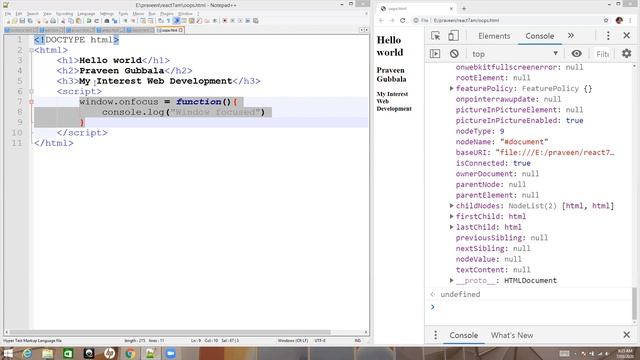
Task: Switch to the What's New drawer tab
Action: click(512, 335)
